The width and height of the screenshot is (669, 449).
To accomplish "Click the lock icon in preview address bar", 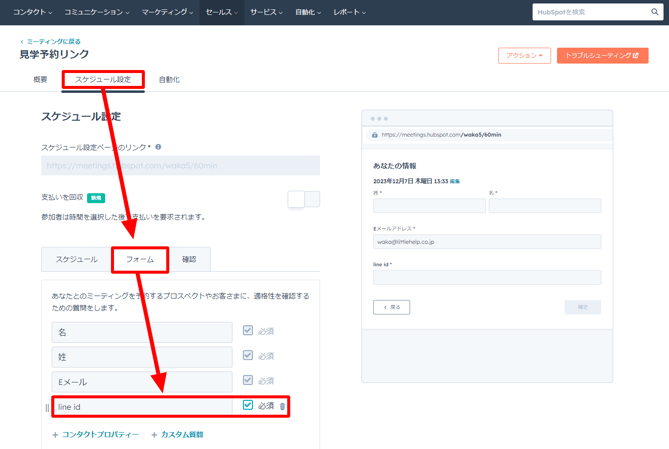I will 375,135.
